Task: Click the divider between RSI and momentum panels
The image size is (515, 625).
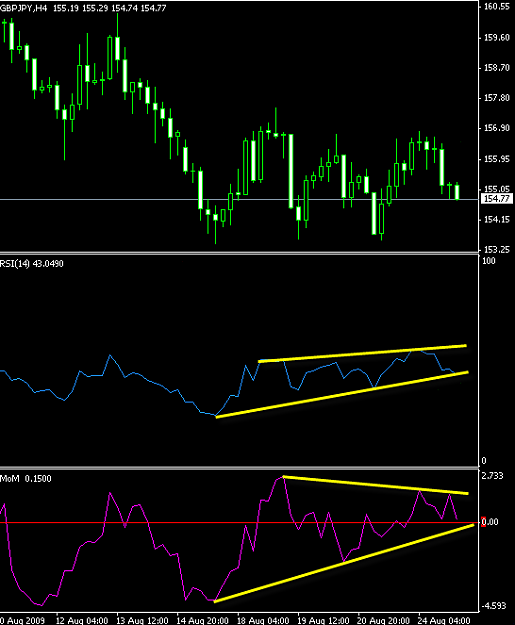Action: pos(239,467)
